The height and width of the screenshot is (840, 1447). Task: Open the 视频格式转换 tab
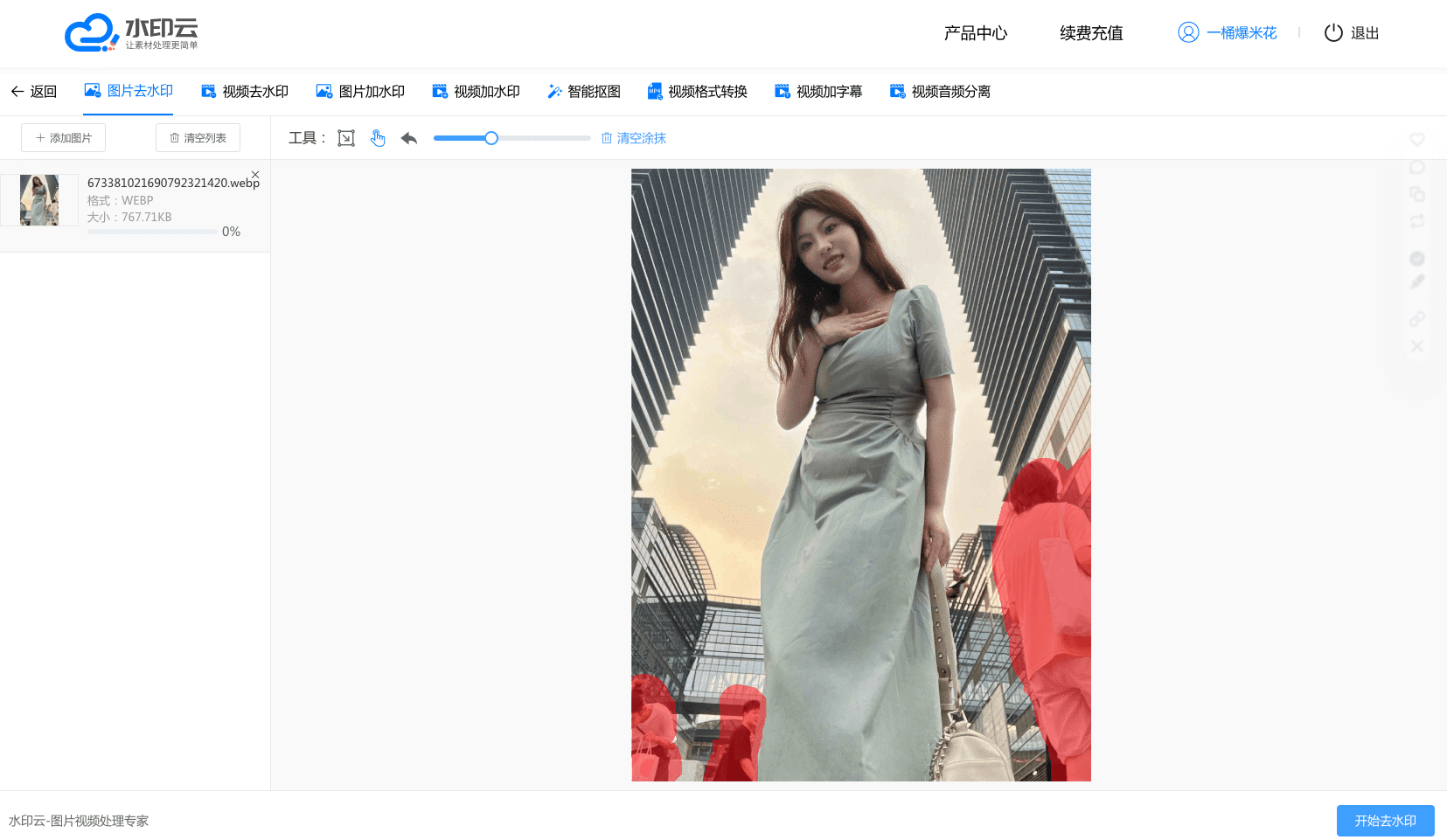698,91
